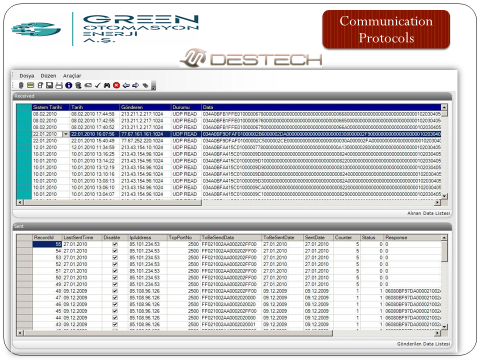Click the Sent list vertical scrollbar thumb

coord(444,252)
